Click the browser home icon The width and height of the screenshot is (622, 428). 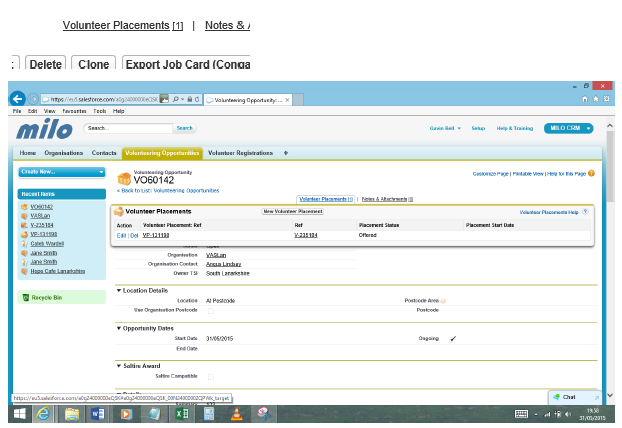585,99
